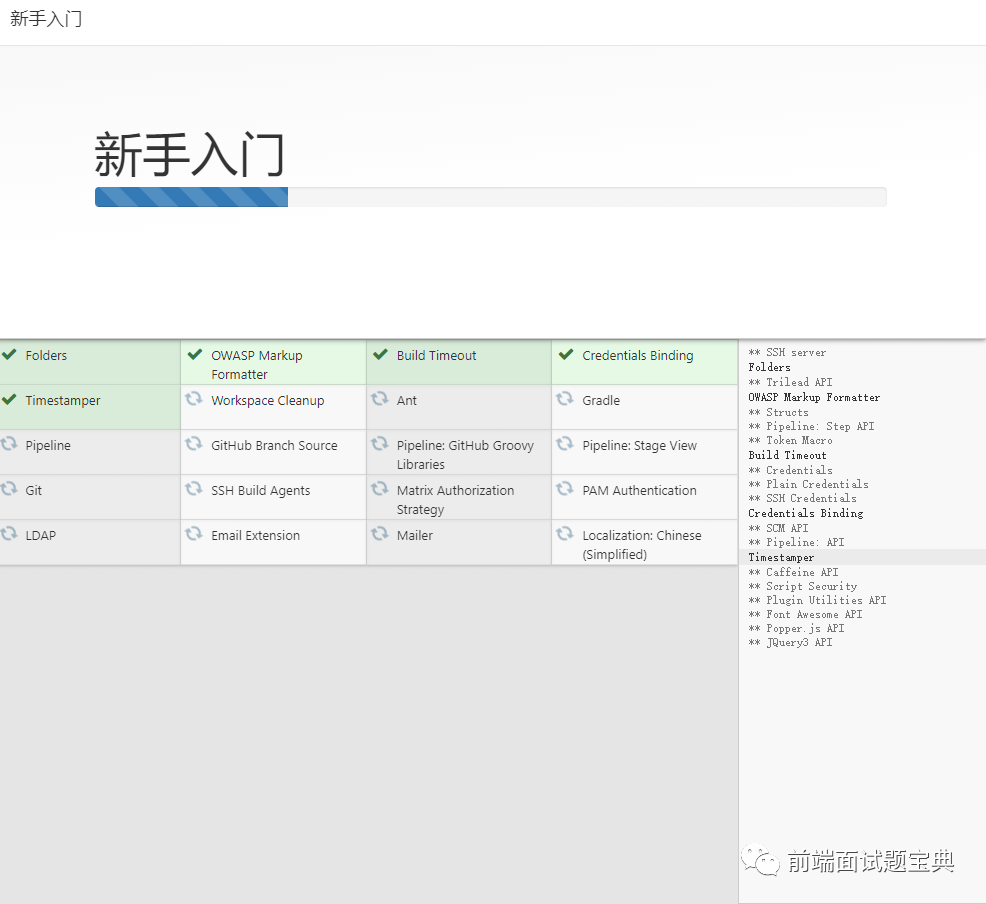Screen dimensions: 986x904
Task: Click the pending spinner icon beside Mailer
Action: [x=379, y=534]
